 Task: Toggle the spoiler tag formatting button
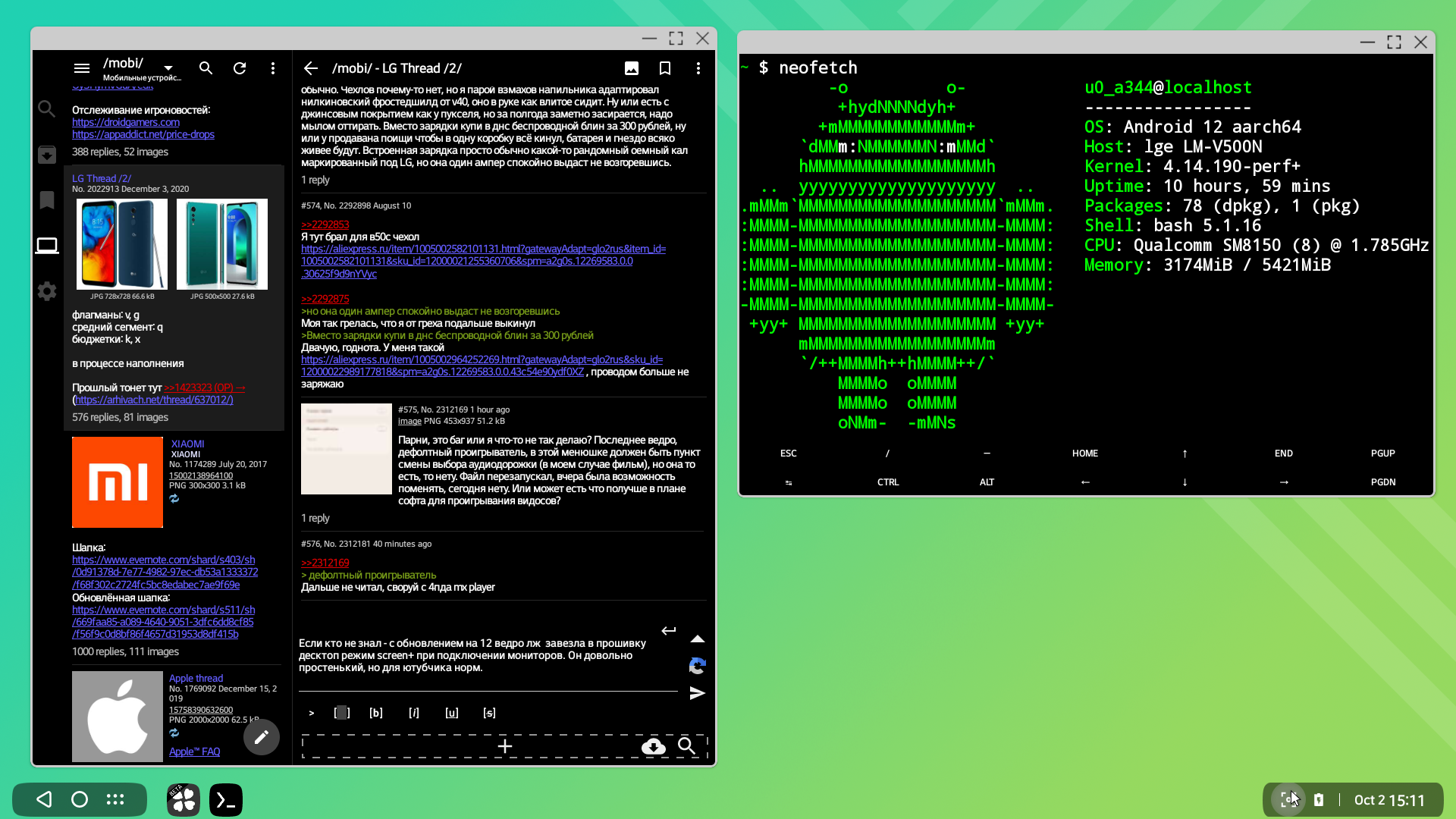342,713
